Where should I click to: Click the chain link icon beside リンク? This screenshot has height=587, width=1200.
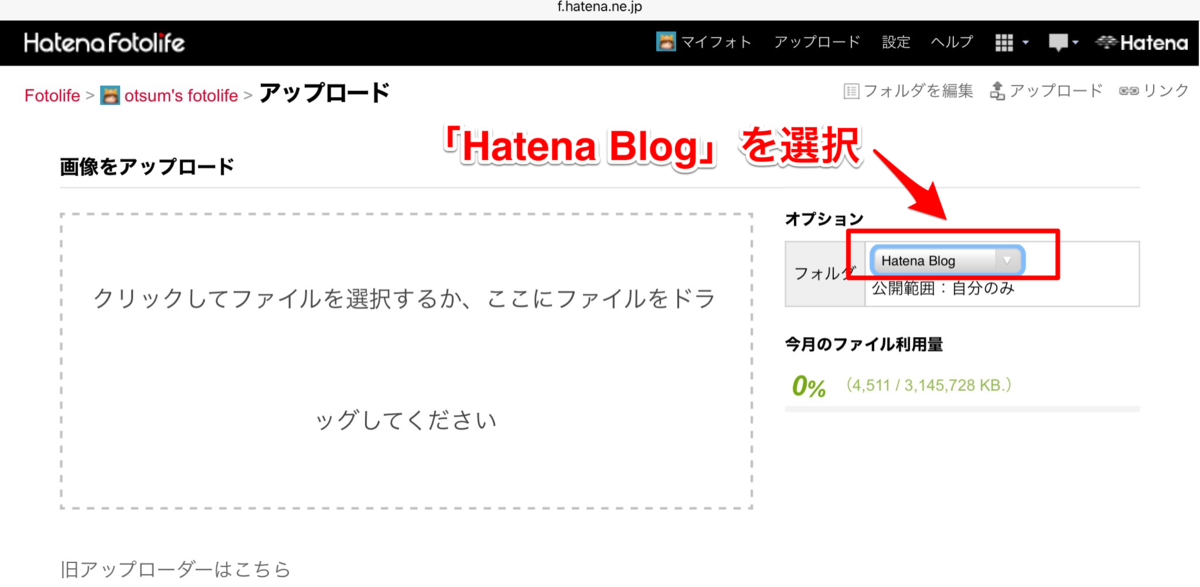tap(1129, 91)
